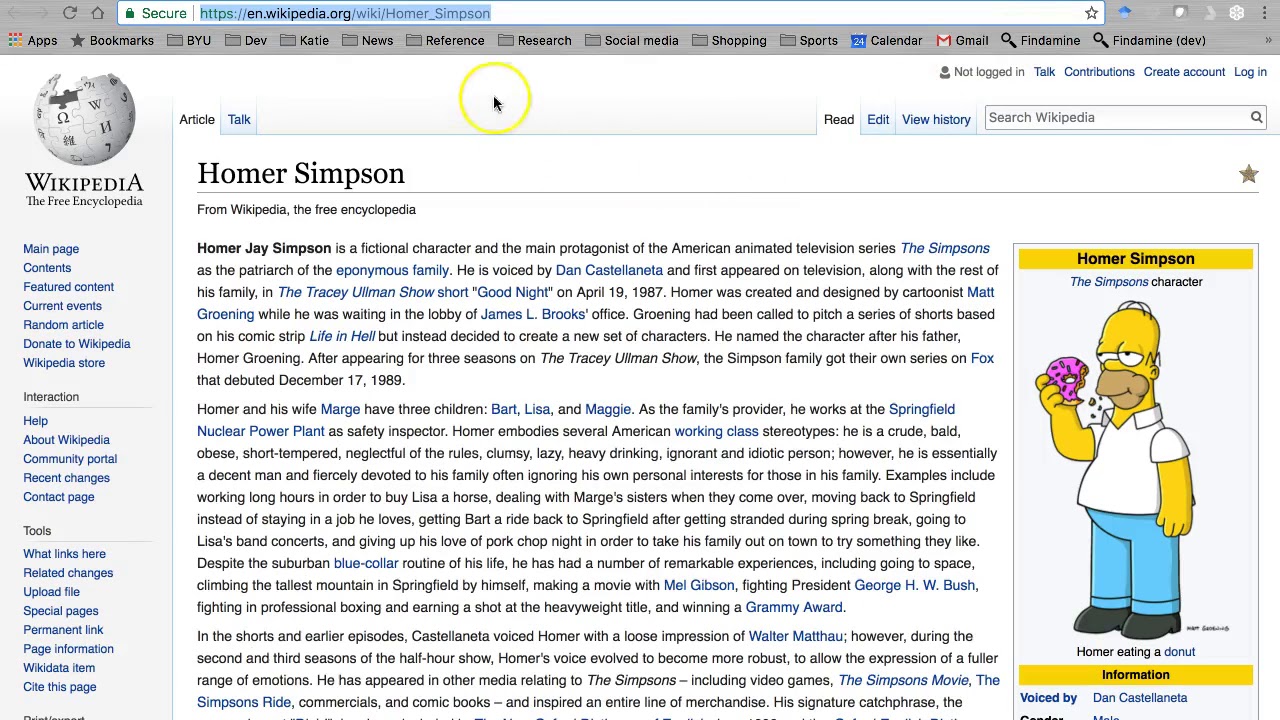Follow the Life in Hell link

pos(342,336)
